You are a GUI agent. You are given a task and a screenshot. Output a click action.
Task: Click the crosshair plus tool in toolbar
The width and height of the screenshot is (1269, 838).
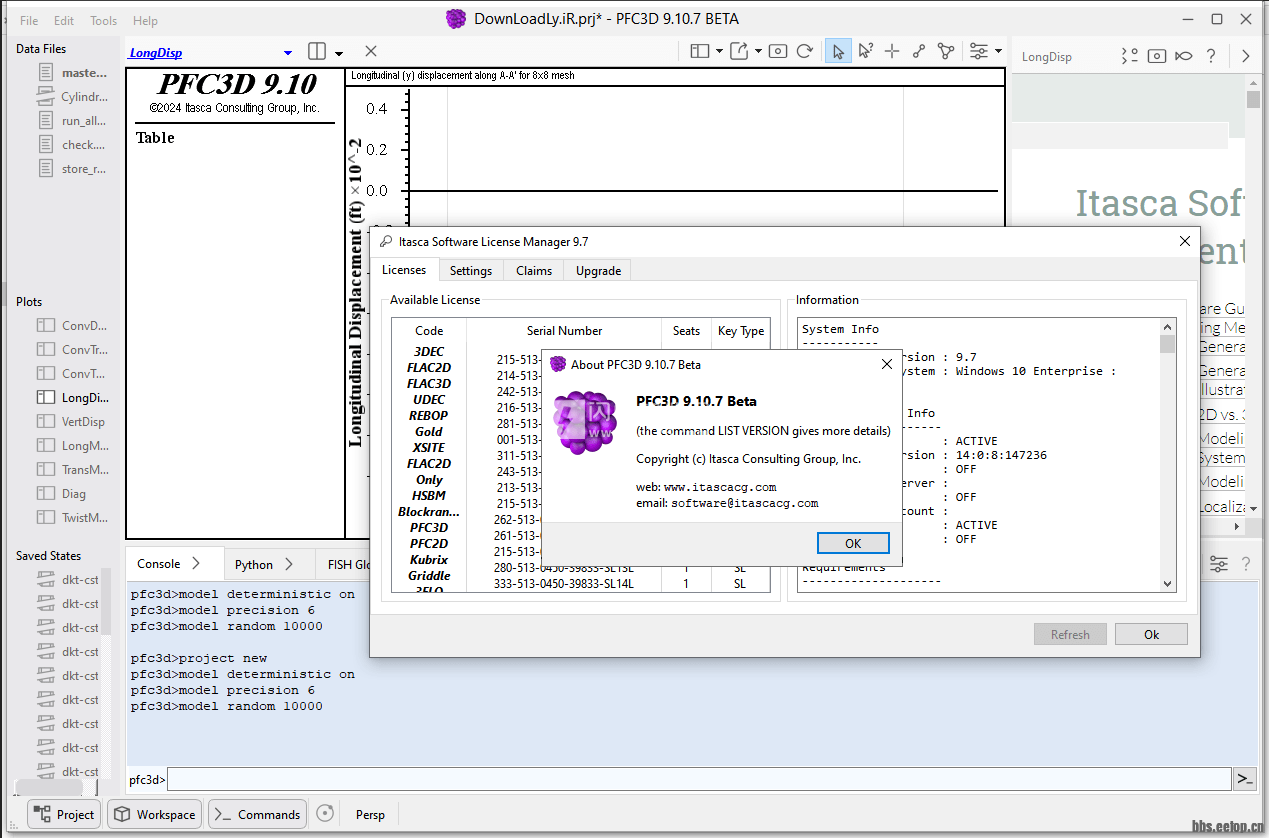click(892, 52)
